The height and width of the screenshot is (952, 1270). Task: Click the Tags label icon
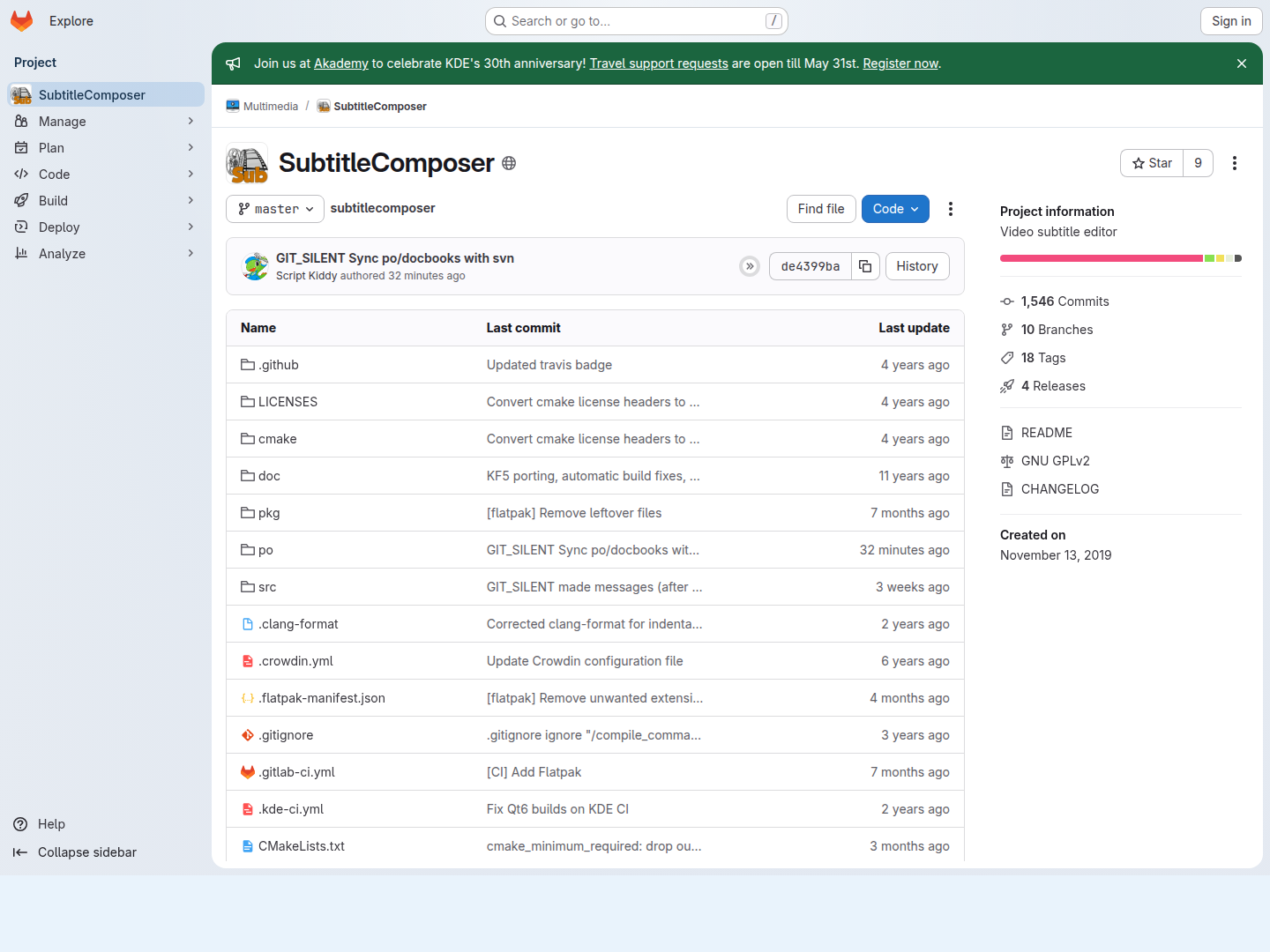(1007, 358)
